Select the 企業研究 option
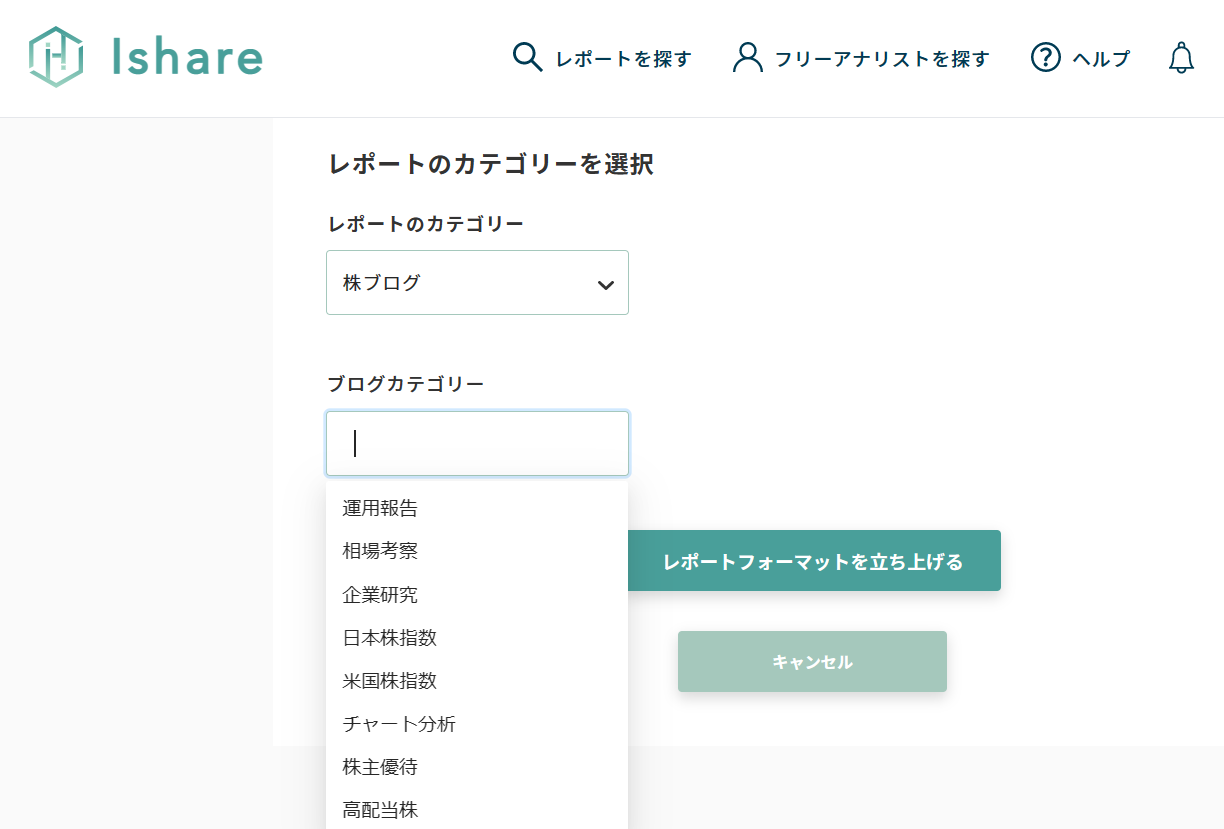Image resolution: width=1224 pixels, height=829 pixels. (x=380, y=595)
